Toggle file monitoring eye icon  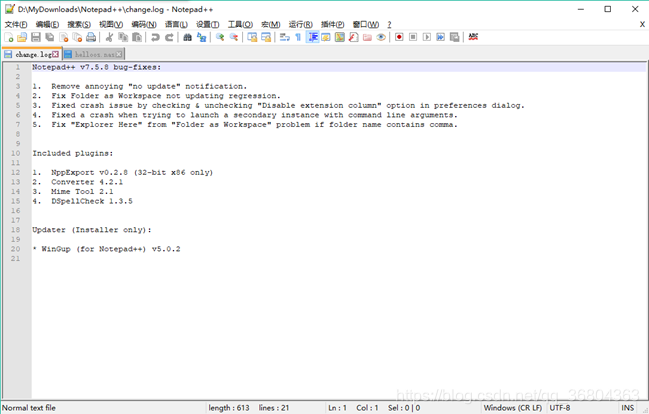pyautogui.click(x=381, y=38)
